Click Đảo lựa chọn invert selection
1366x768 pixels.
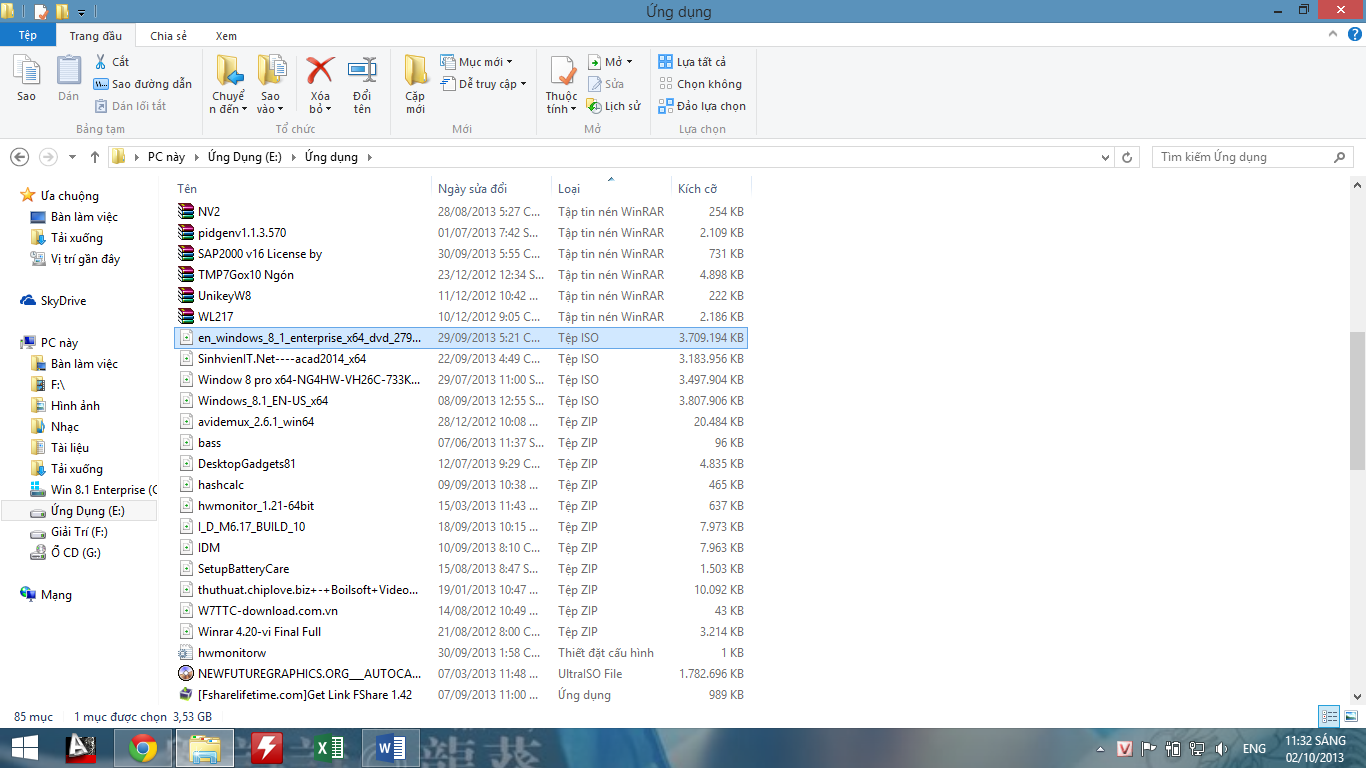[703, 106]
